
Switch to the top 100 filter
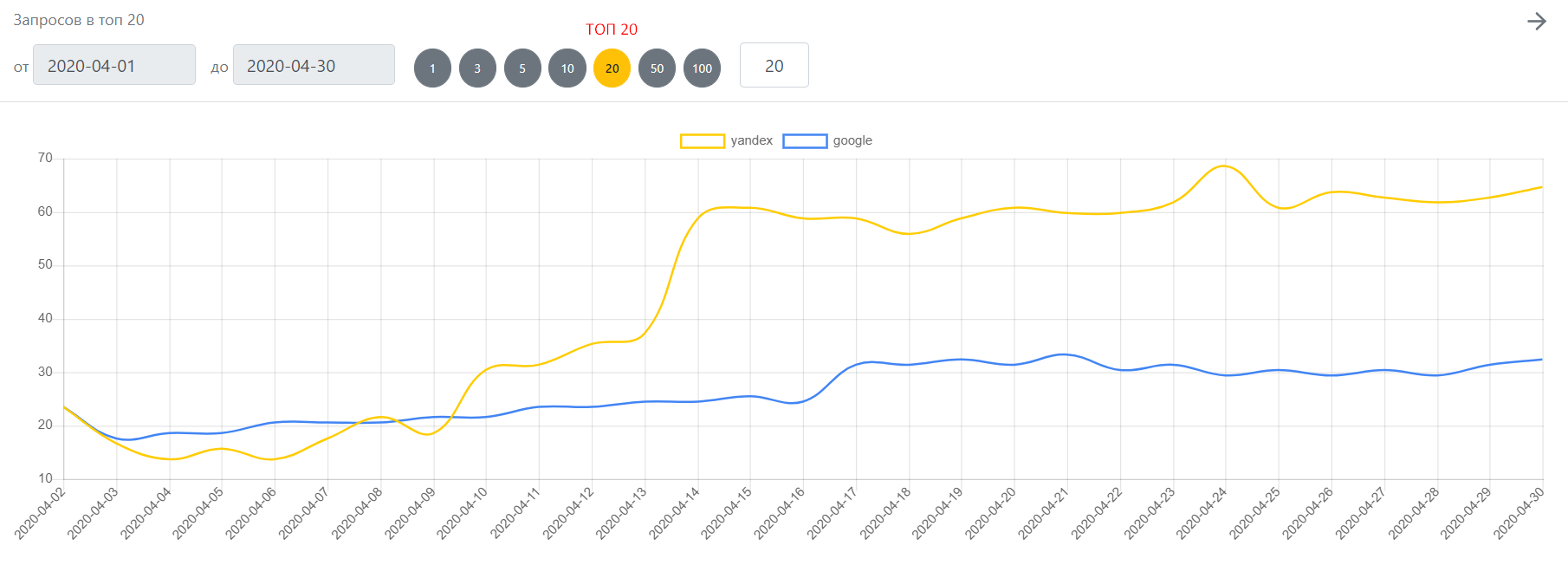(x=703, y=68)
